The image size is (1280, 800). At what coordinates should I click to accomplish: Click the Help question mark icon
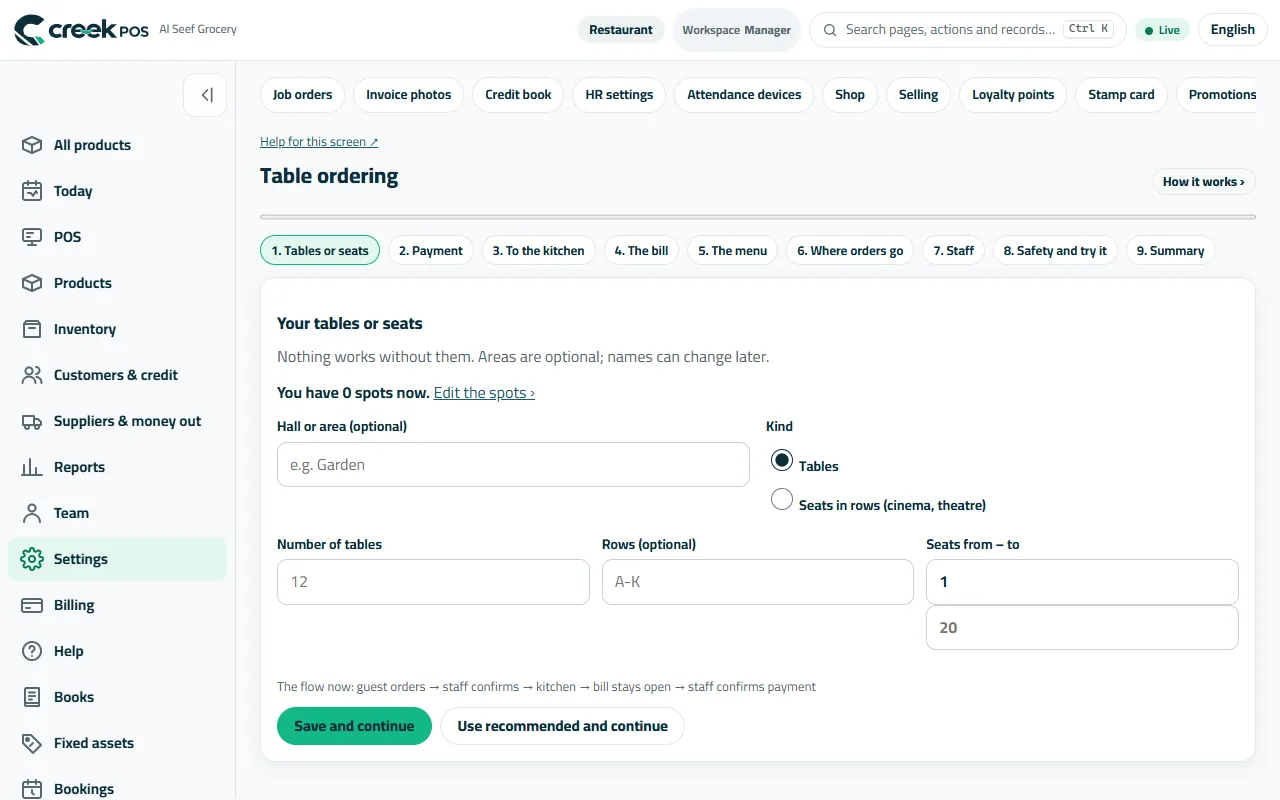32,651
